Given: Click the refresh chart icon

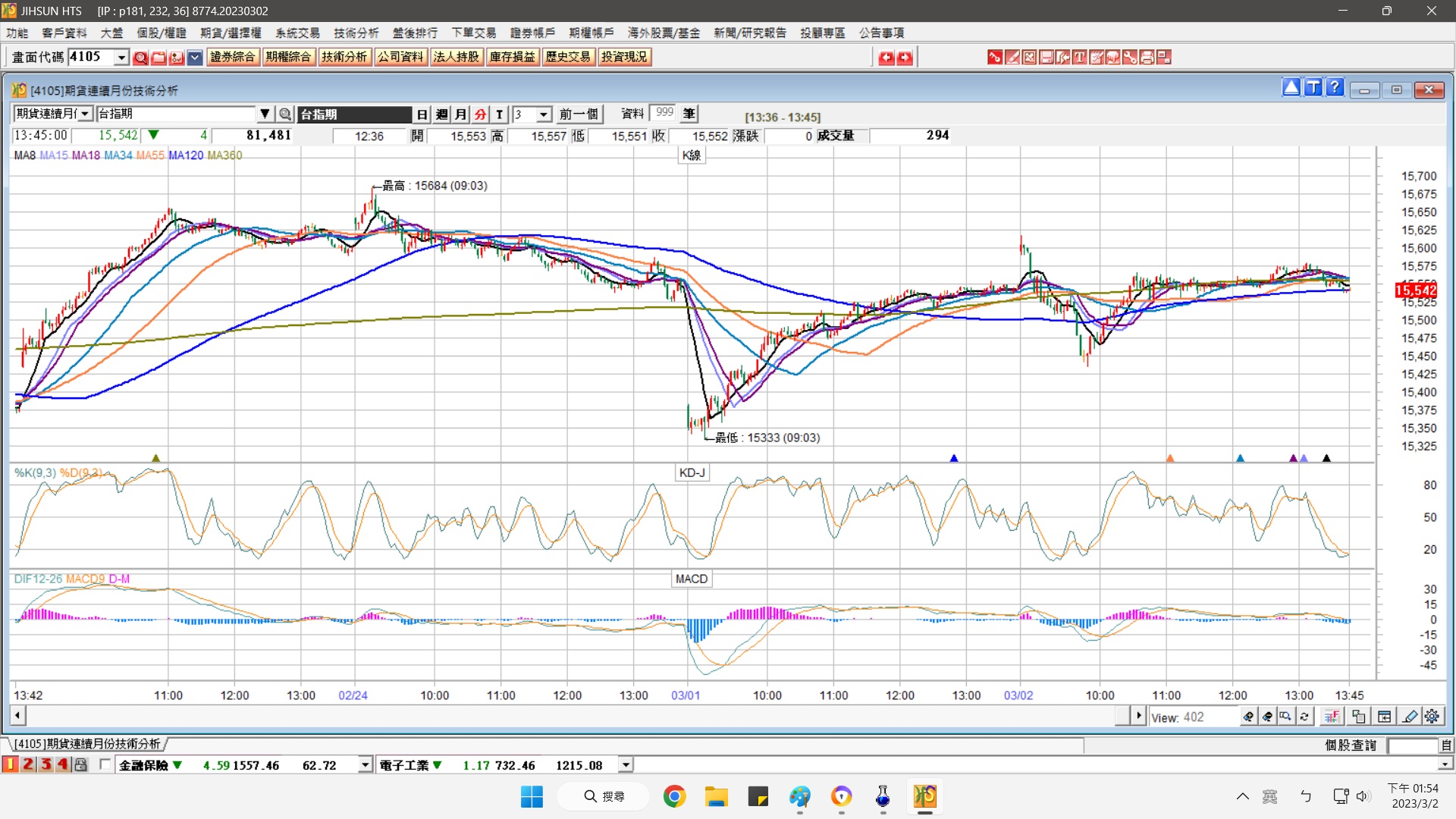Looking at the screenshot, I should click(x=1304, y=717).
